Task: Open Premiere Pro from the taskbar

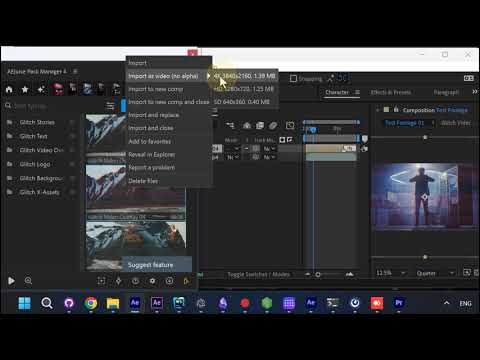Action: coord(399,303)
